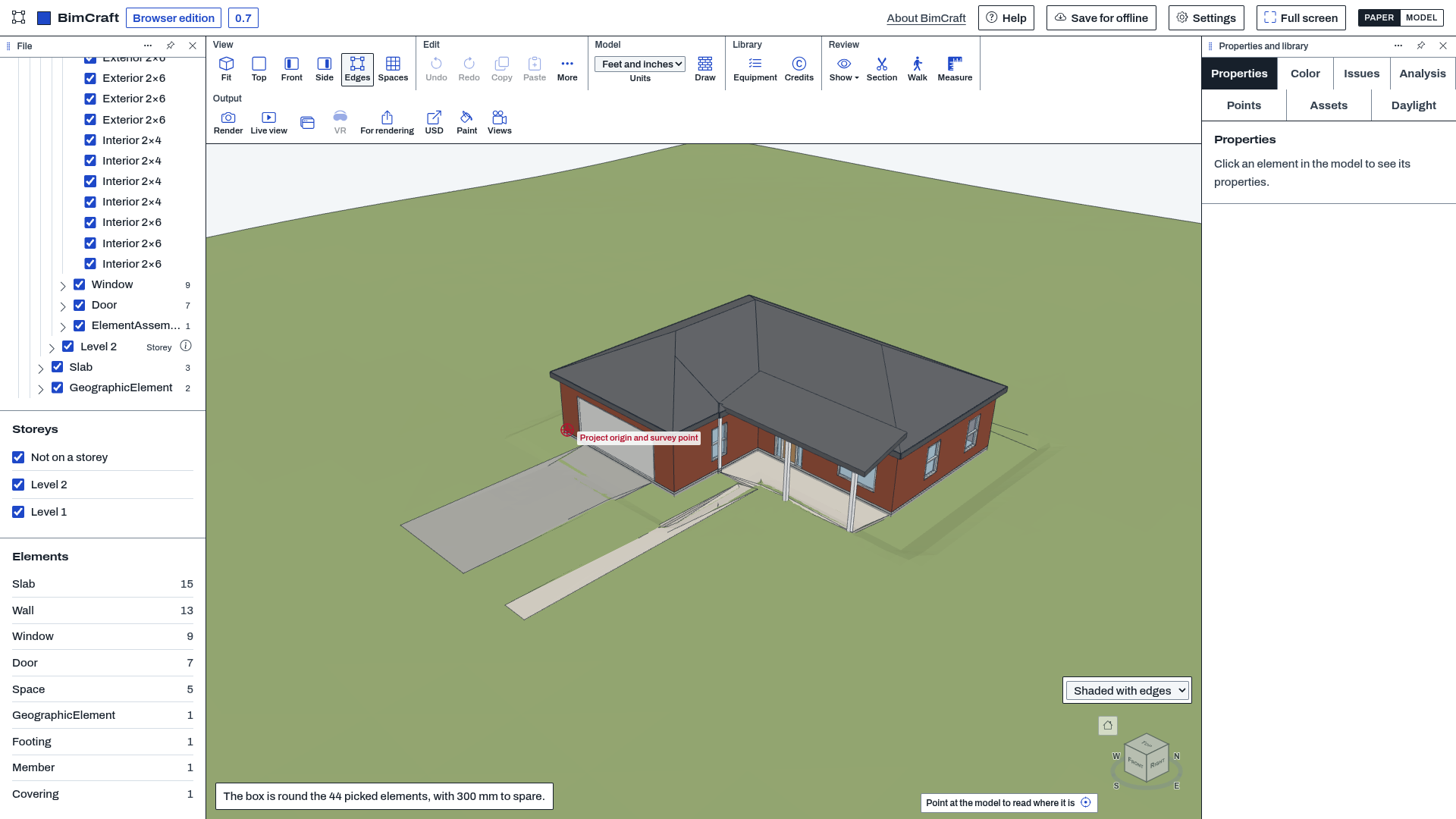The width and height of the screenshot is (1456, 819).
Task: Switch to the Color tab
Action: 1305,74
